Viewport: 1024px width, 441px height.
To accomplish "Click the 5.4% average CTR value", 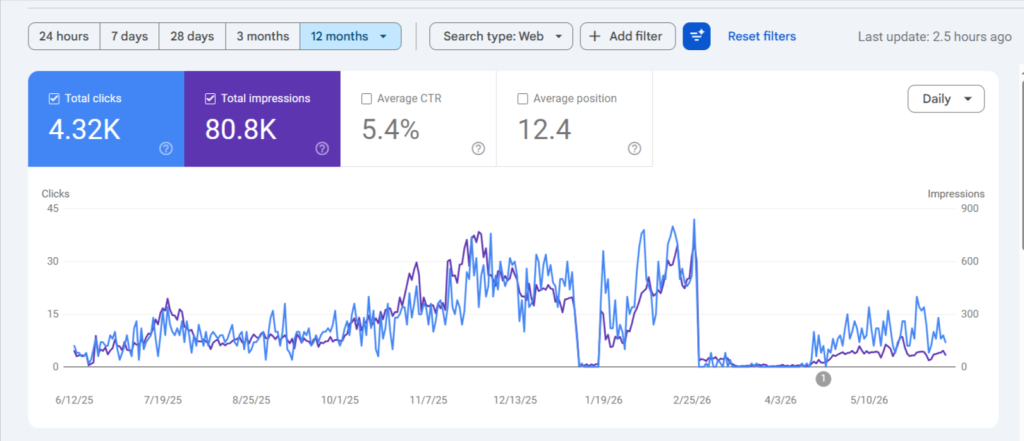I will (391, 130).
